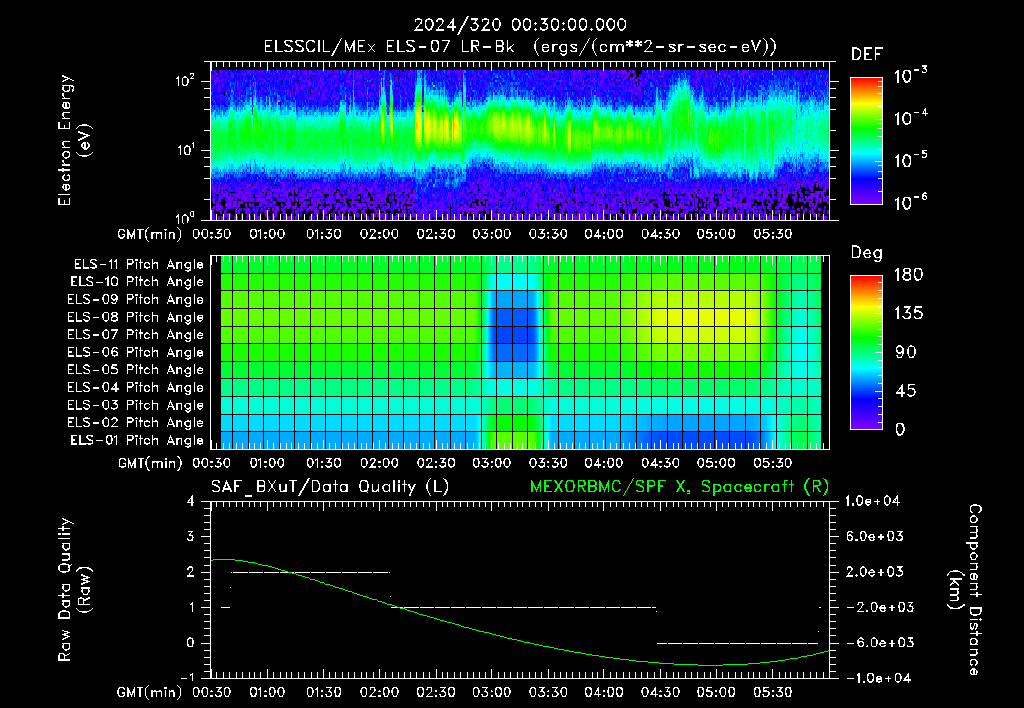Image resolution: width=1024 pixels, height=708 pixels.
Task: Select the ELS-07 Pitch Angle row label
Action: click(135, 334)
